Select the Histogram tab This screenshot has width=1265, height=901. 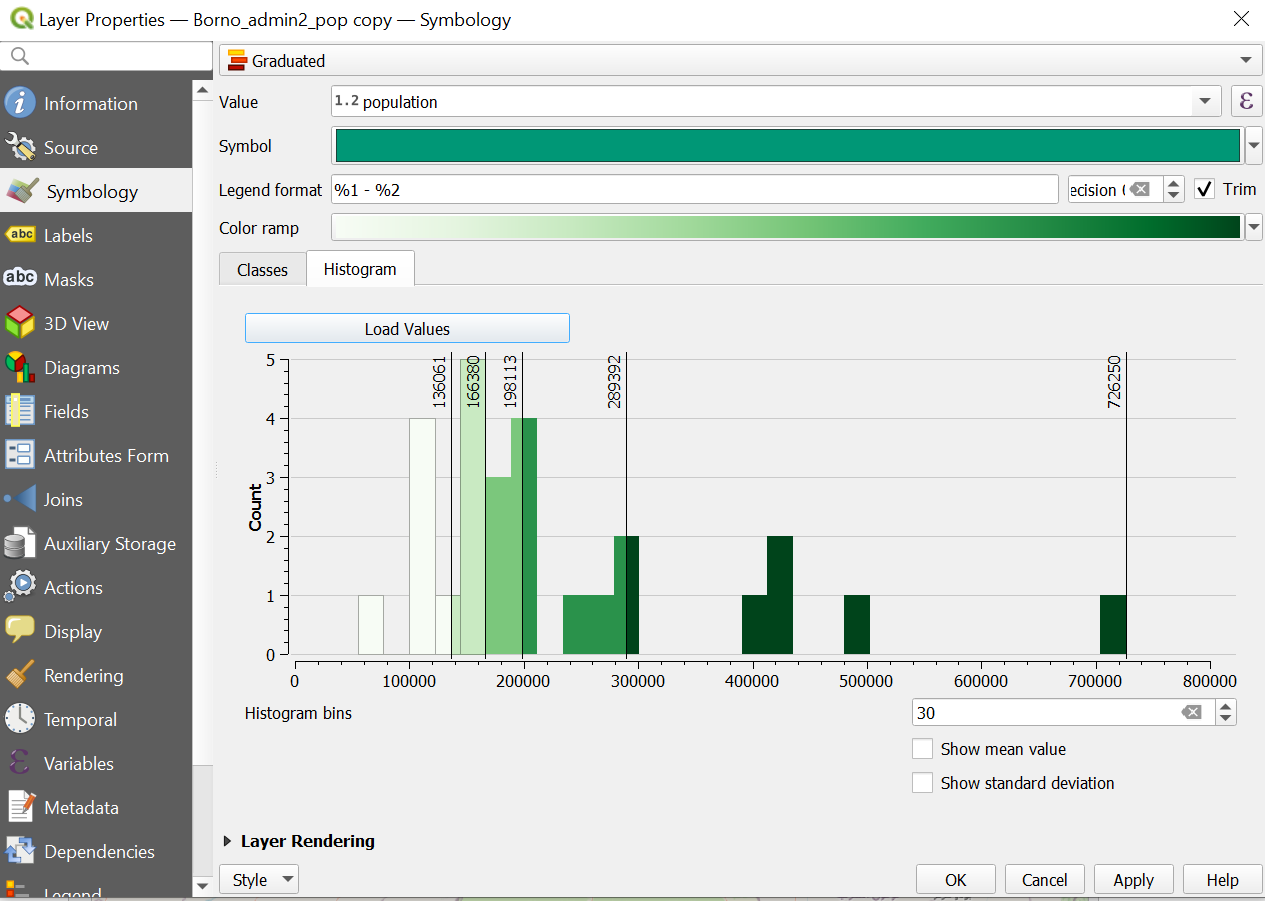click(360, 270)
